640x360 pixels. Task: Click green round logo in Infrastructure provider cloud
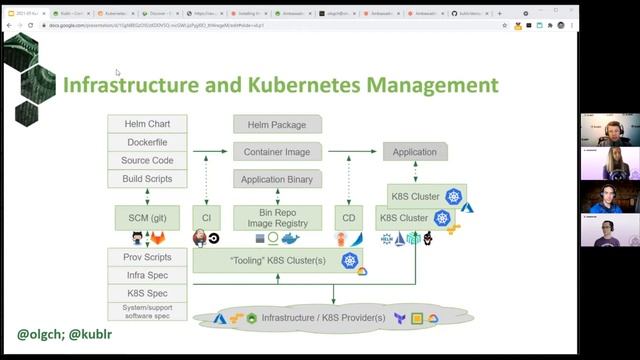252,318
